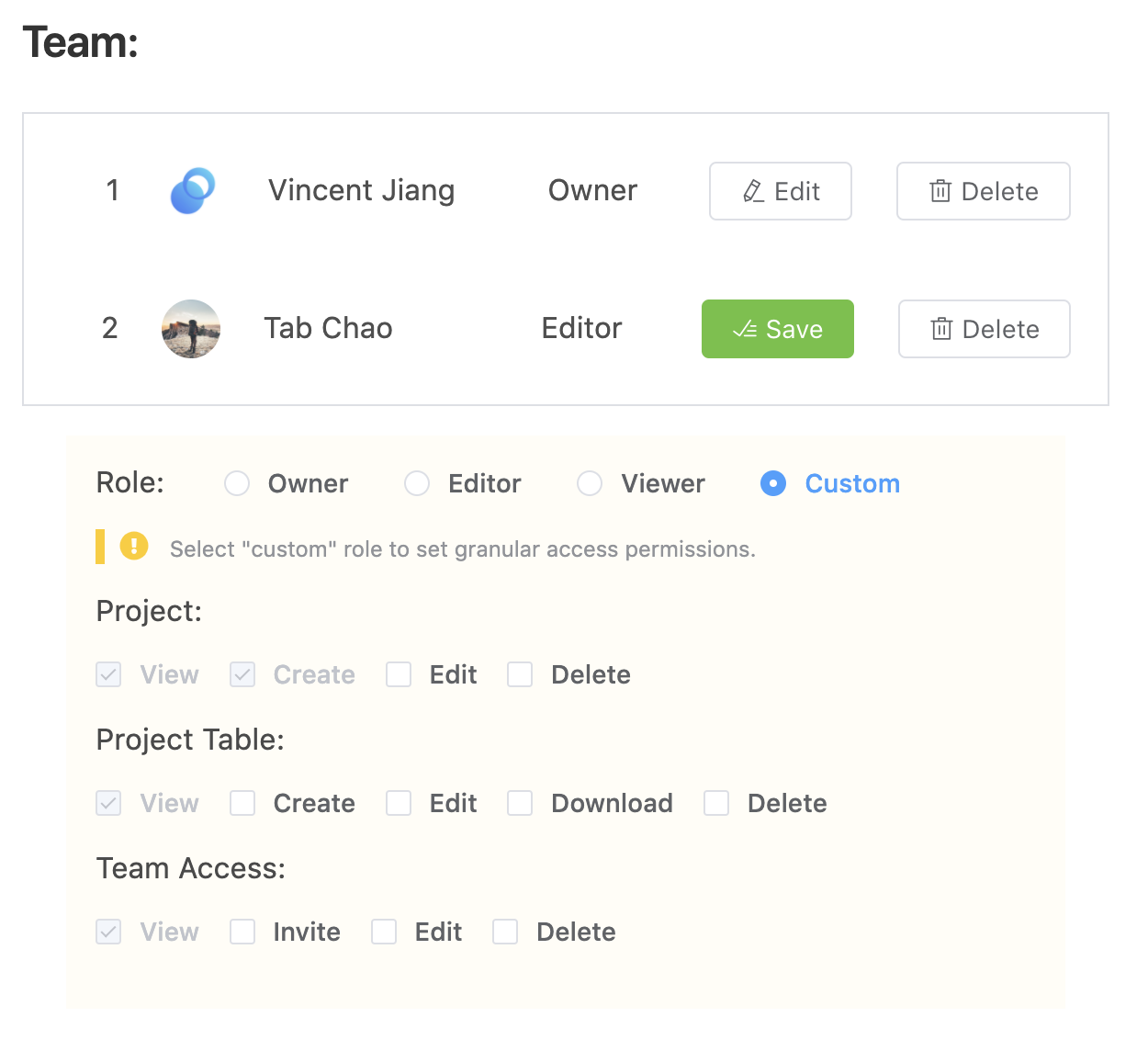Enable Delete permission under Project
This screenshot has width=1148, height=1040.
pos(520,674)
